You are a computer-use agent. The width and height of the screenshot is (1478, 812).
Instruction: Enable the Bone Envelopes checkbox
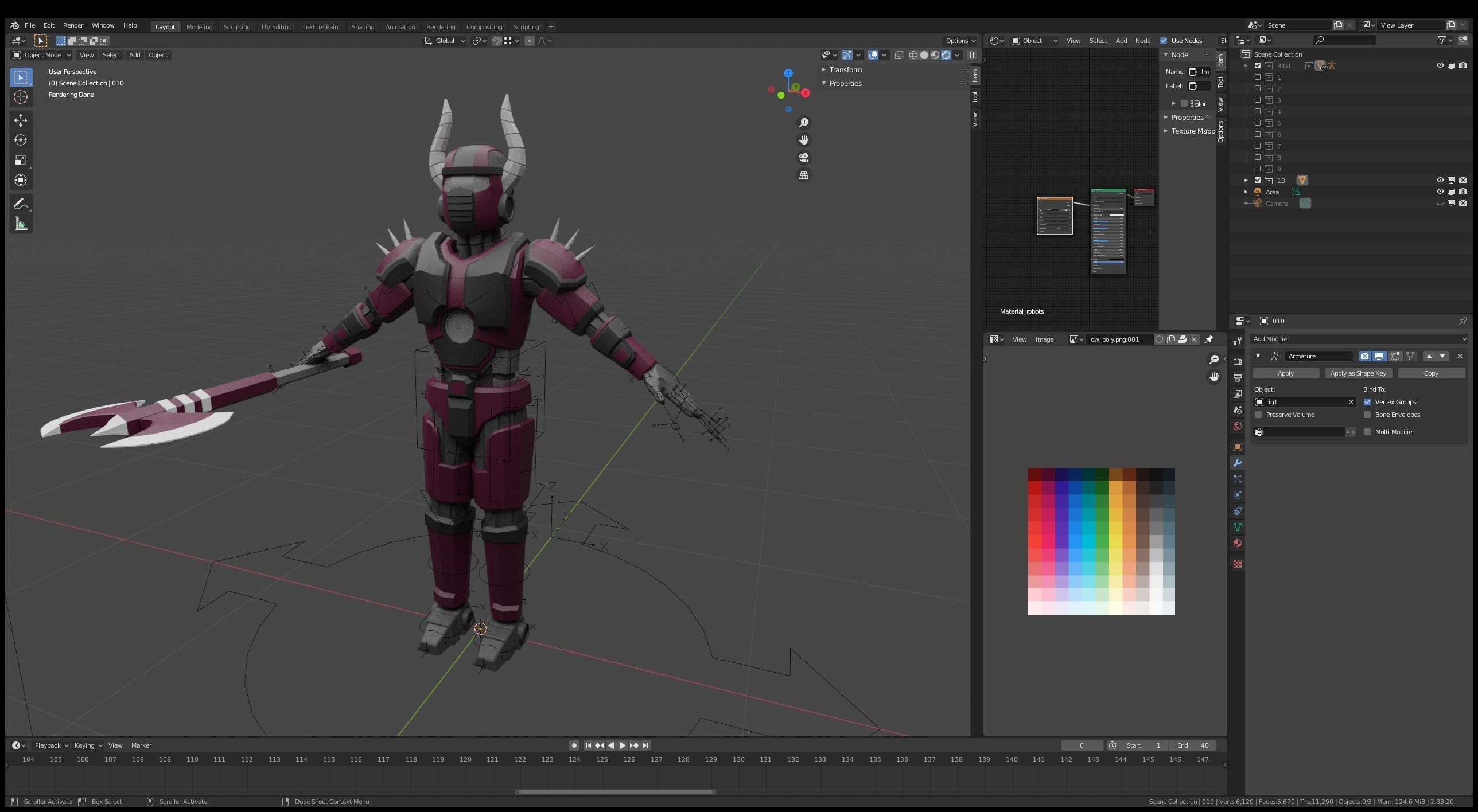pos(1367,415)
